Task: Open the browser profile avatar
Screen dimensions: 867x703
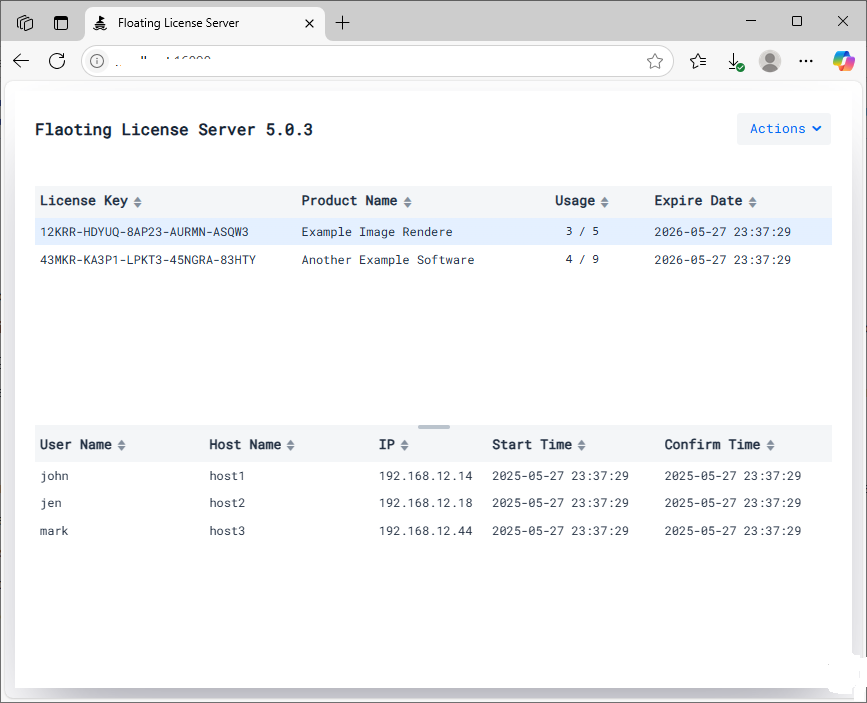Action: 770,61
